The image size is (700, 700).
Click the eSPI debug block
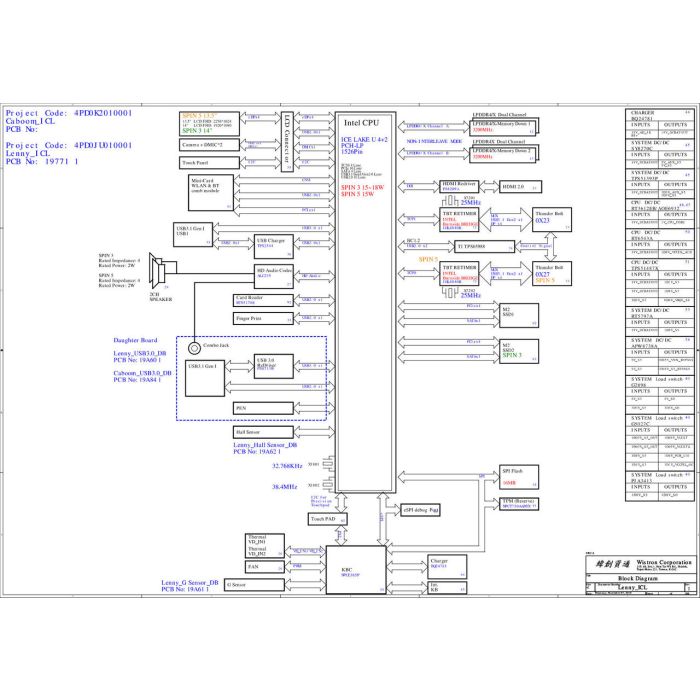(x=421, y=510)
